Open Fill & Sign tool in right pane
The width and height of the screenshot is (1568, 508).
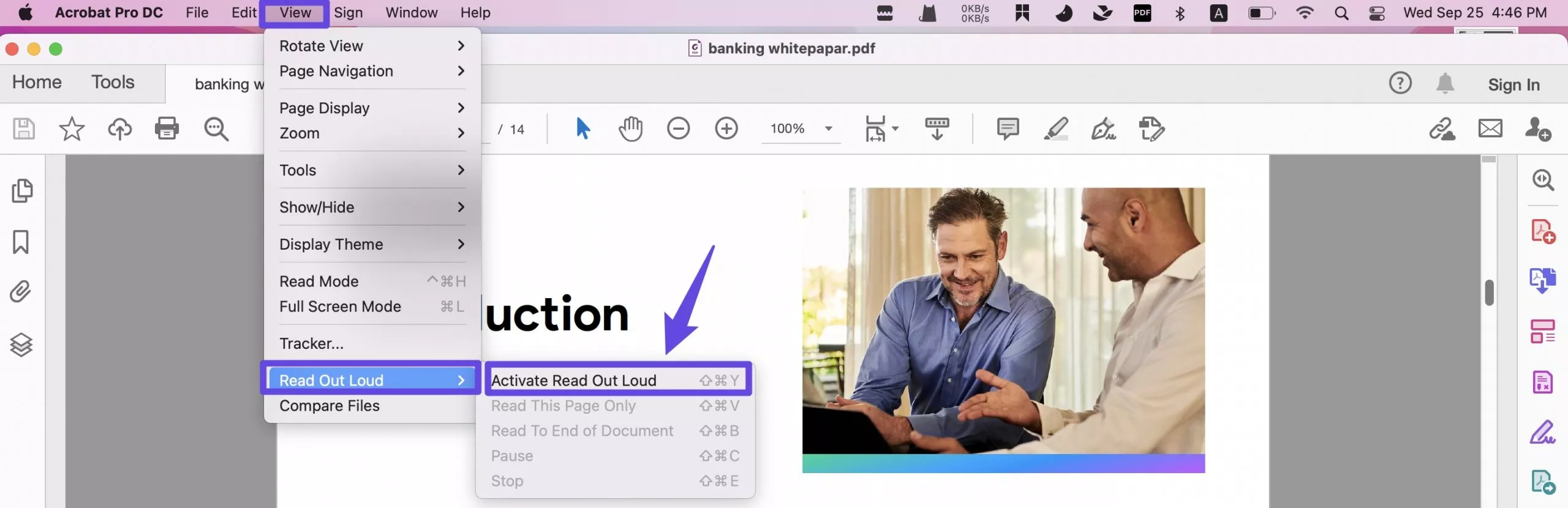point(1543,432)
